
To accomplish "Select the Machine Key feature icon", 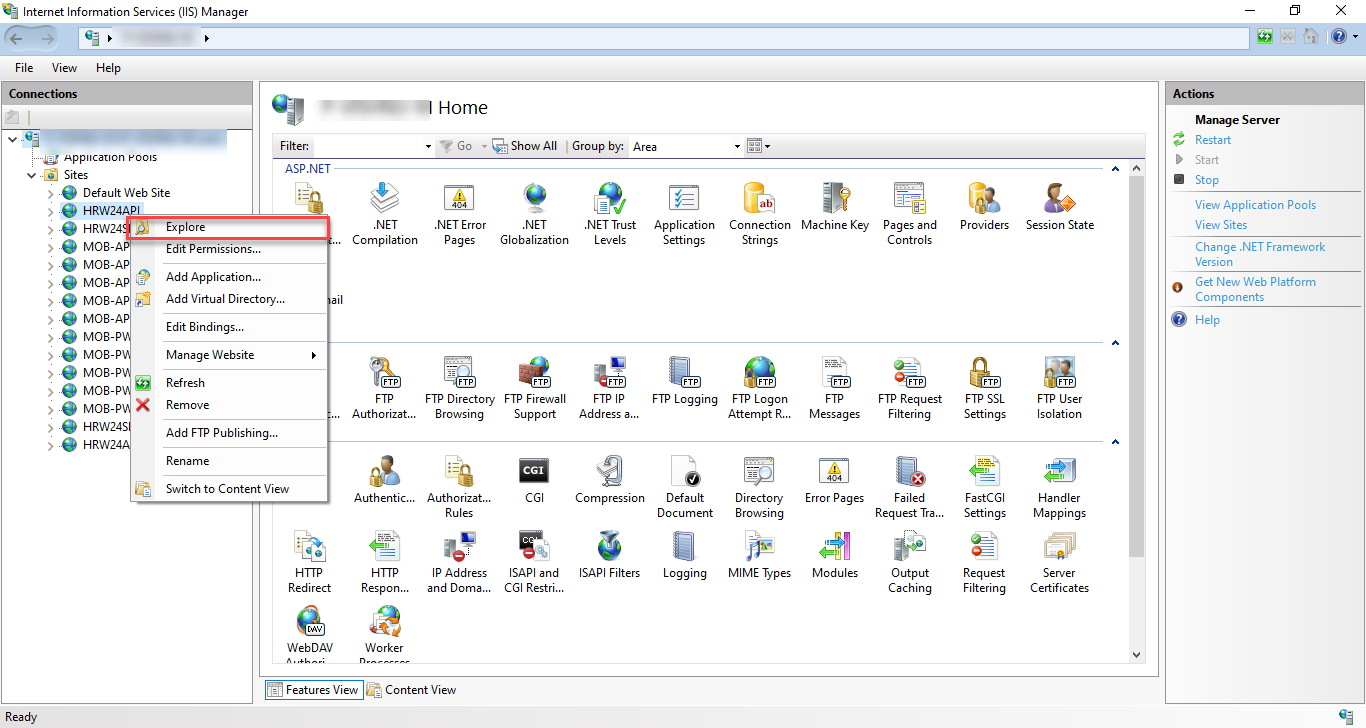I will (834, 205).
